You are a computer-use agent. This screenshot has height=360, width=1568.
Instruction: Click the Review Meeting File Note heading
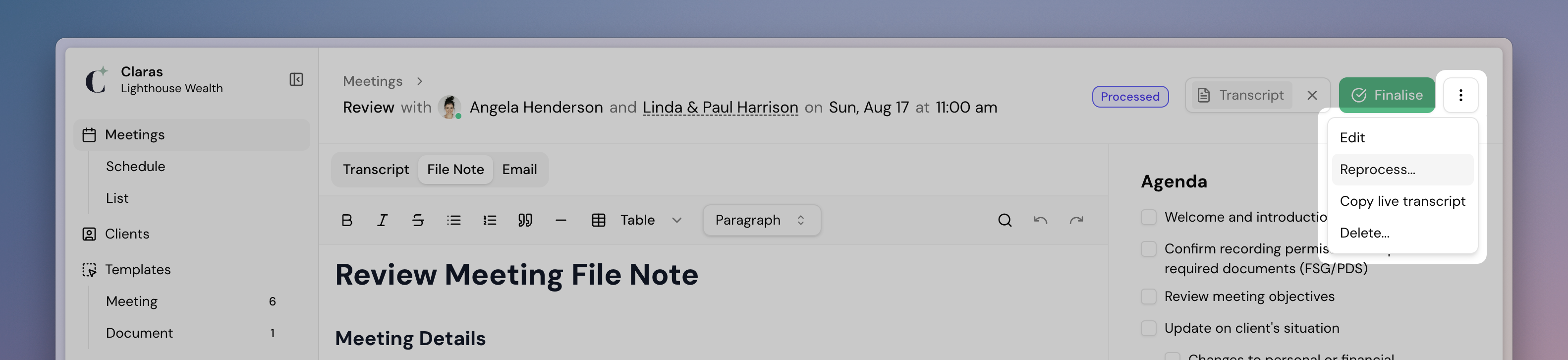[516, 275]
